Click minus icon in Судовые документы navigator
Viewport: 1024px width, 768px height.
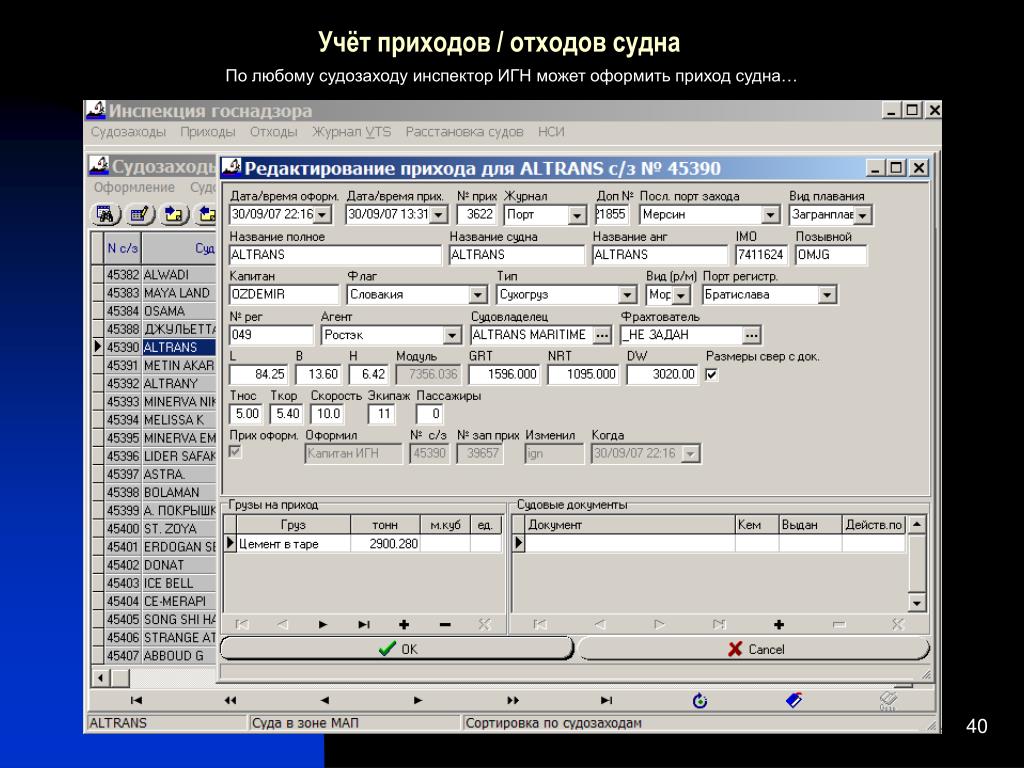point(839,625)
